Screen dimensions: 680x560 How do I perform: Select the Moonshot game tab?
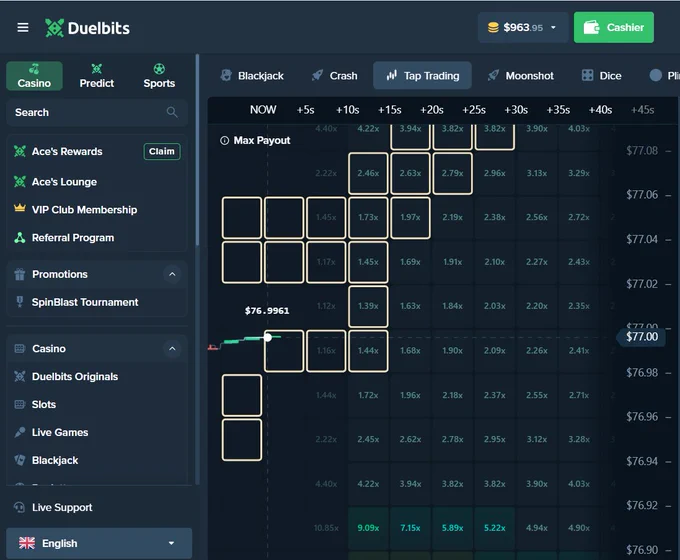coord(521,76)
